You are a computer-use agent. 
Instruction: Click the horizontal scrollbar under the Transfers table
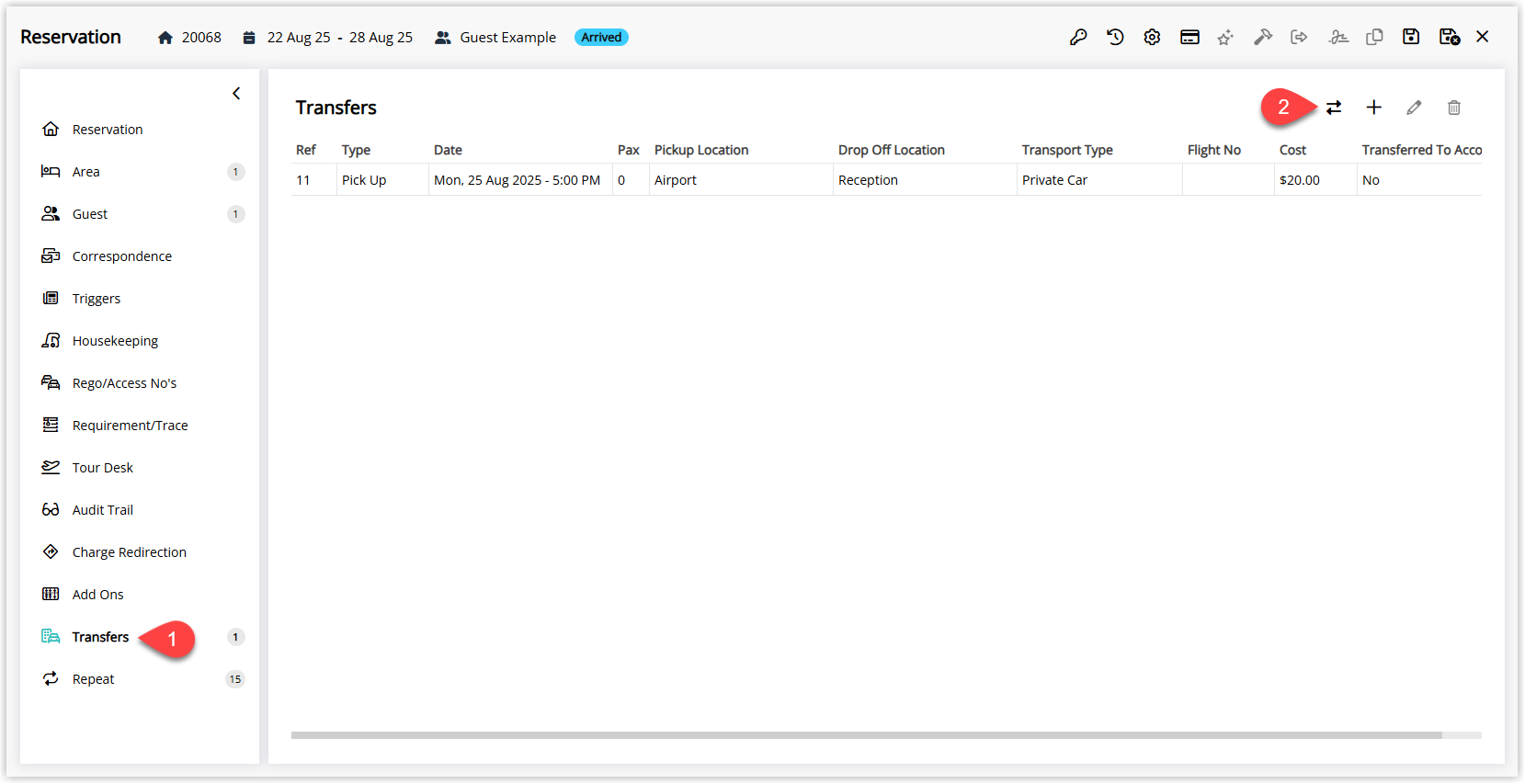point(867,735)
